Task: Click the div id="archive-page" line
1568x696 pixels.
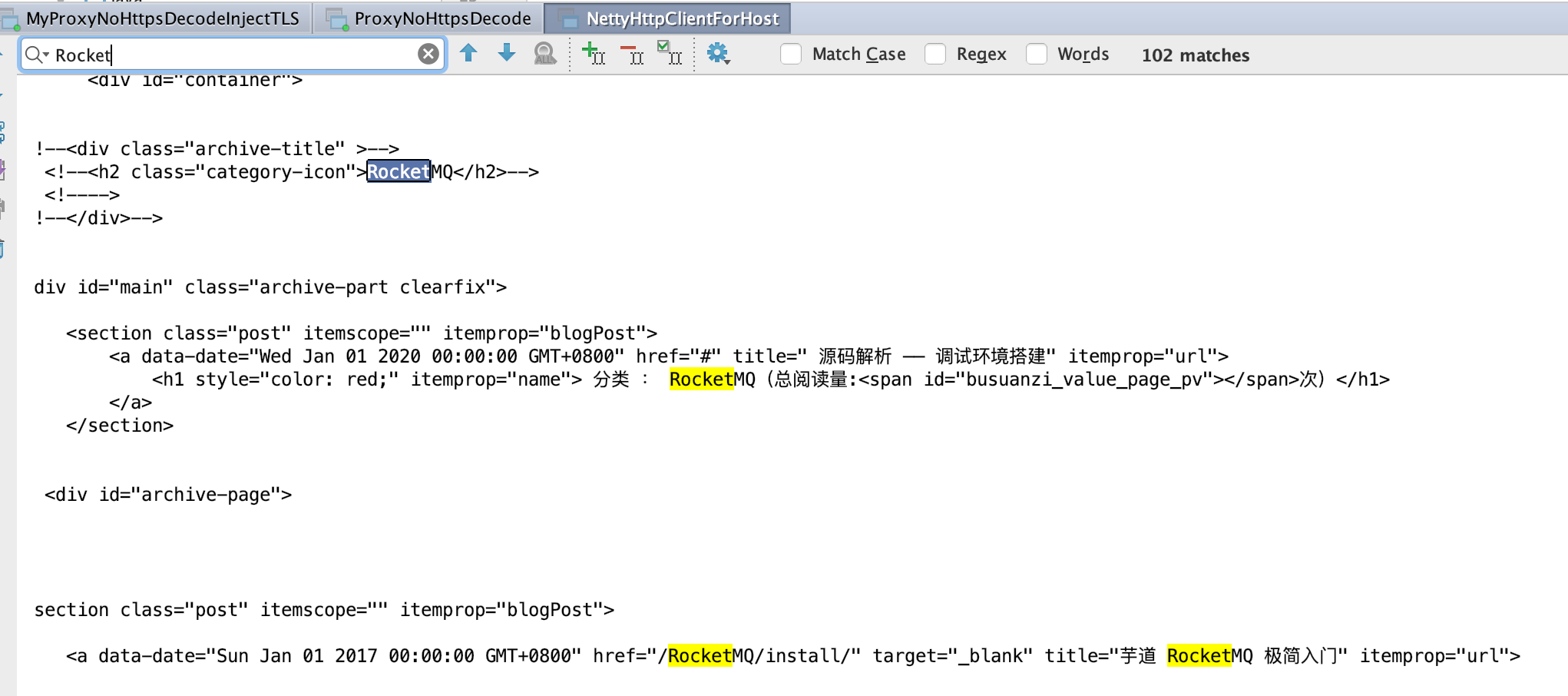Action: [x=168, y=494]
